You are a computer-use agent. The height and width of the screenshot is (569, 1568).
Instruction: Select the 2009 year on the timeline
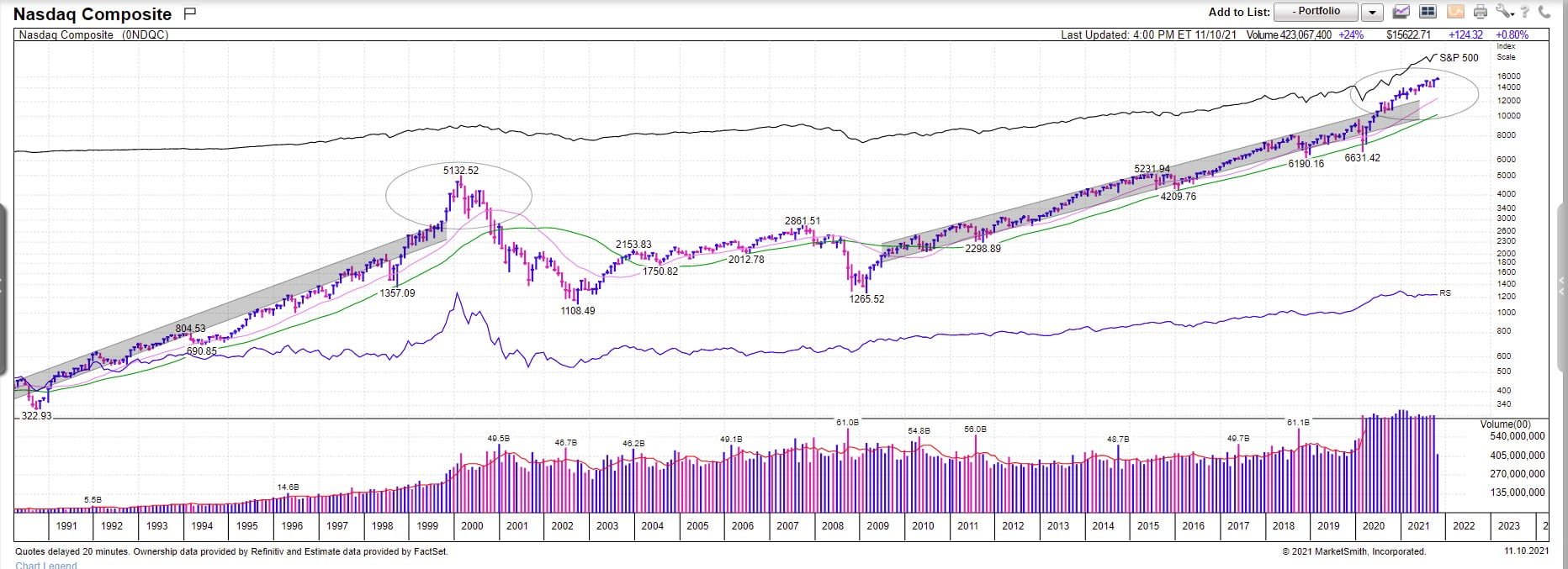coord(877,526)
